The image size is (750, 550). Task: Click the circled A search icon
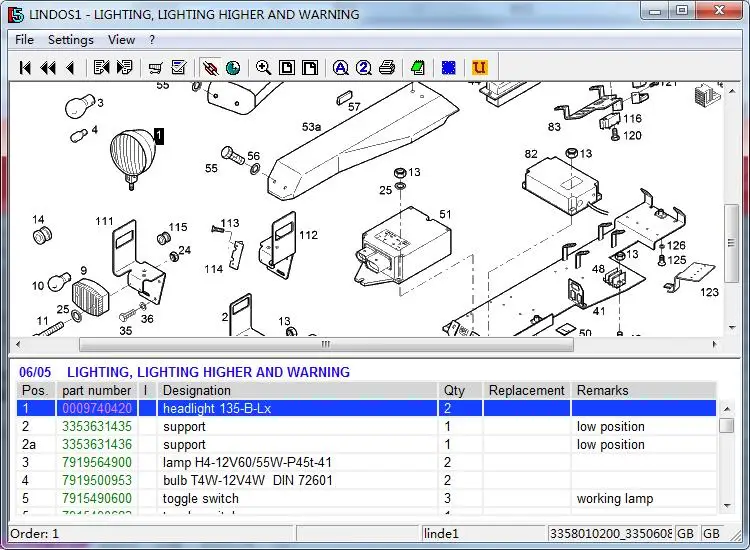[341, 67]
